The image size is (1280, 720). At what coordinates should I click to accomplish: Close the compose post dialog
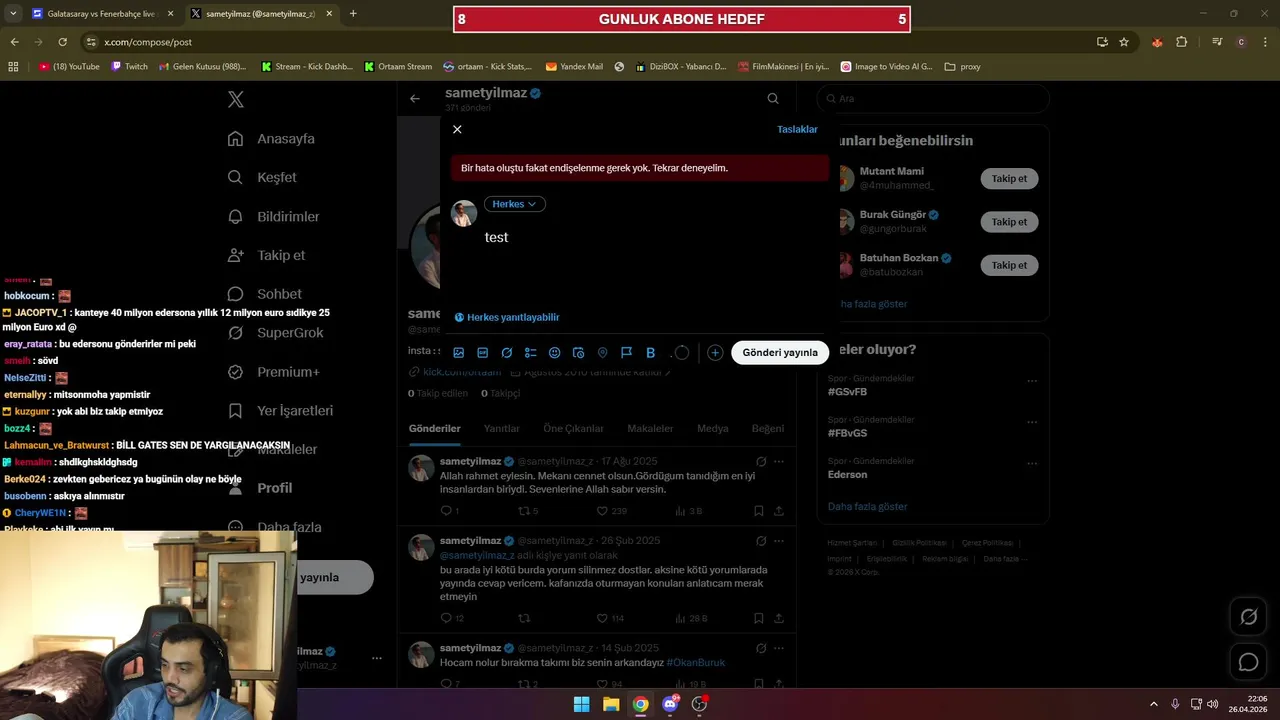tap(457, 129)
